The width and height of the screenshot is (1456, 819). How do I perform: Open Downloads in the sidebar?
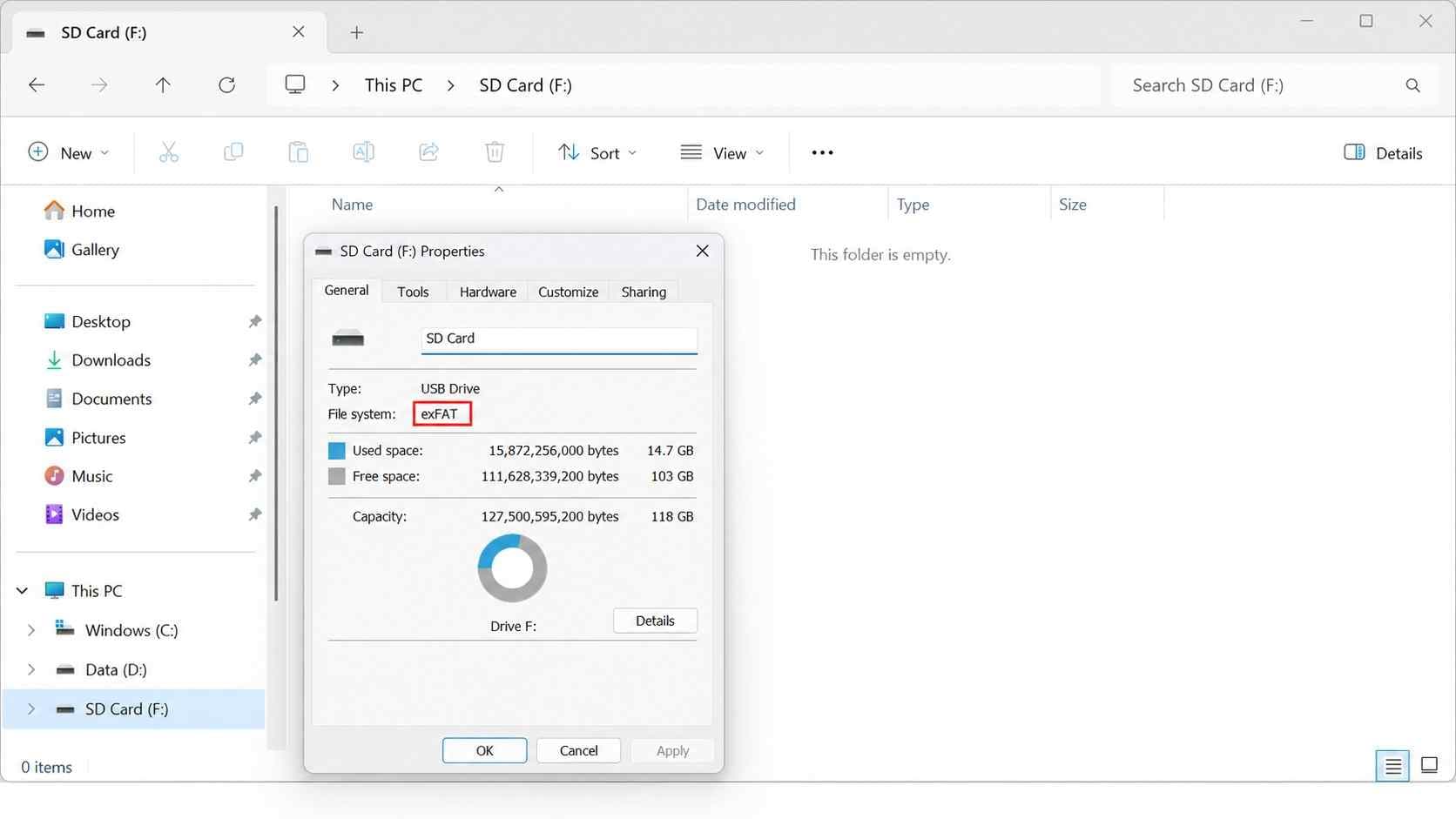click(x=97, y=360)
